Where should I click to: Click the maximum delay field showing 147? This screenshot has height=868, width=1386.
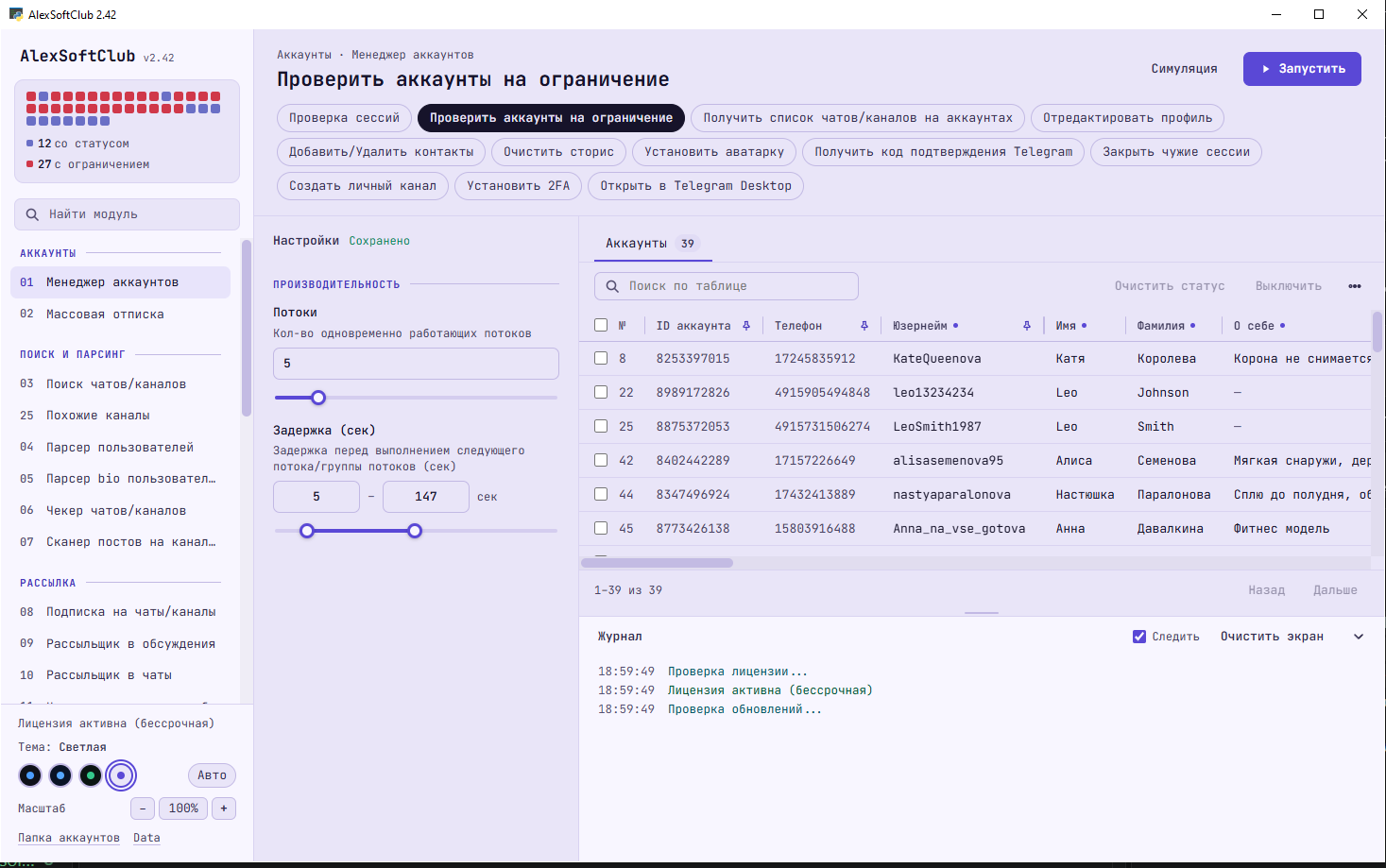coord(426,497)
